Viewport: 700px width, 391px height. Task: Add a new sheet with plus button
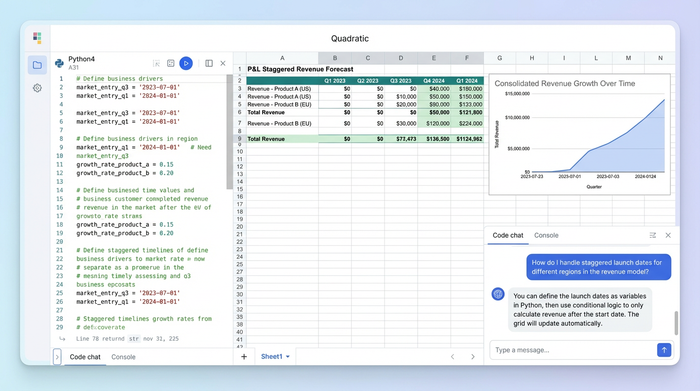point(244,356)
